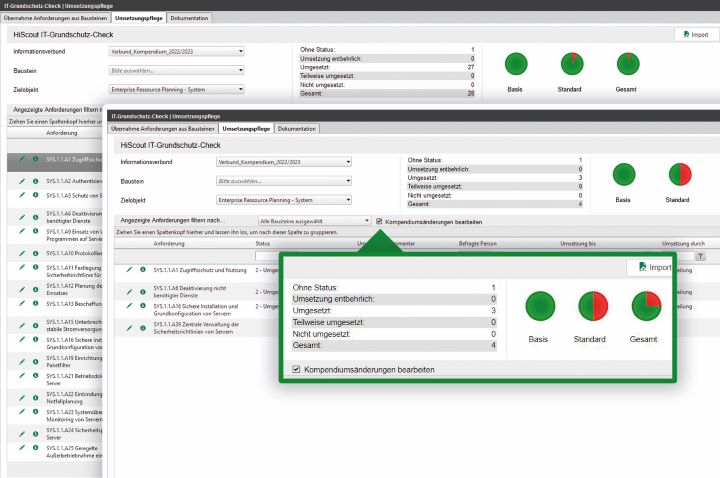Click 'Gesamt: 28' total in back window
This screenshot has width=720, height=478.
coord(387,93)
